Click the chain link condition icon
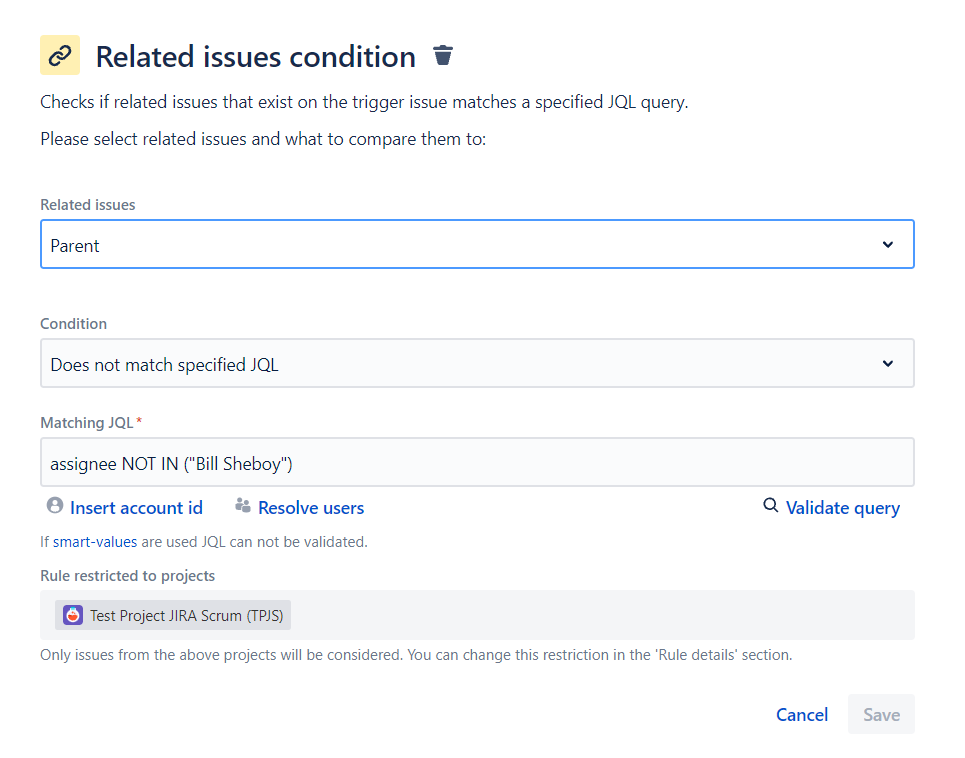The width and height of the screenshot is (965, 758). [60, 55]
